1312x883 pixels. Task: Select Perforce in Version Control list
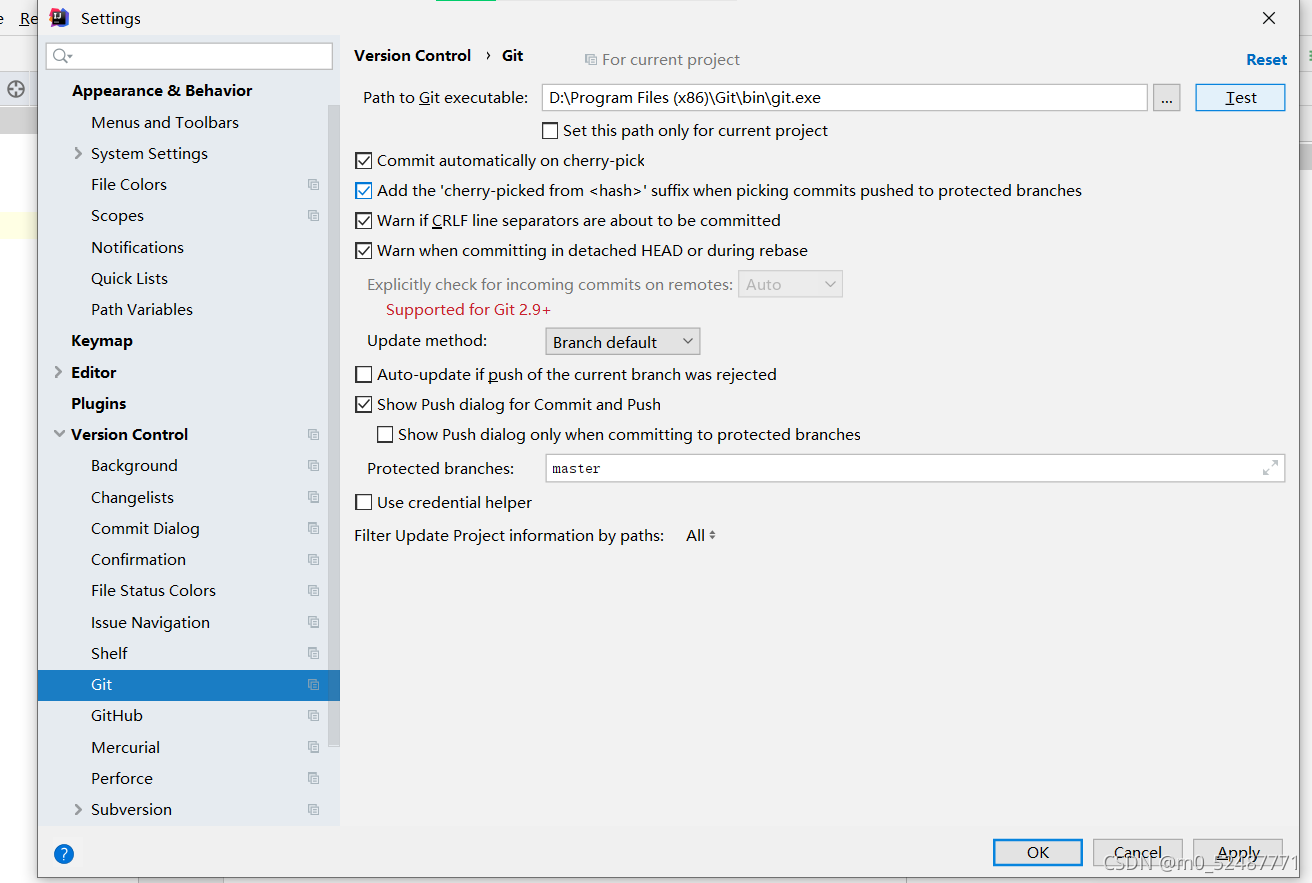pyautogui.click(x=122, y=778)
